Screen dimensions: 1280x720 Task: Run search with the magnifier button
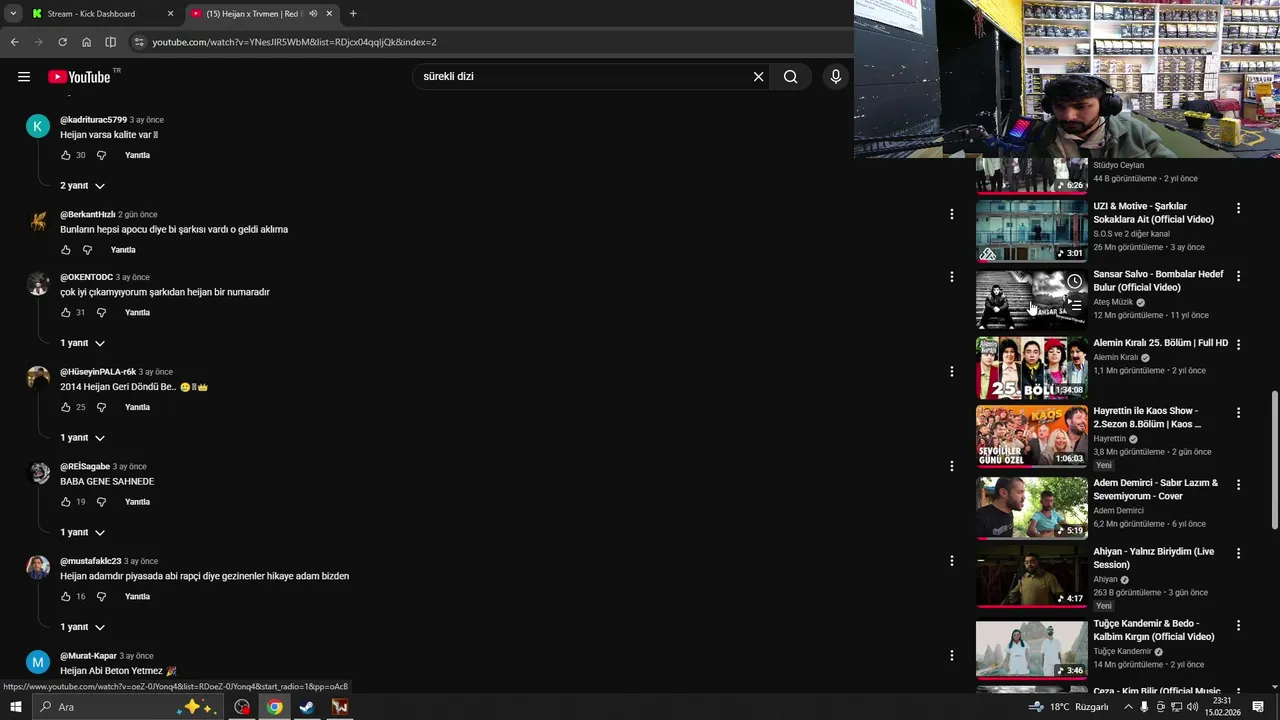pos(790,77)
